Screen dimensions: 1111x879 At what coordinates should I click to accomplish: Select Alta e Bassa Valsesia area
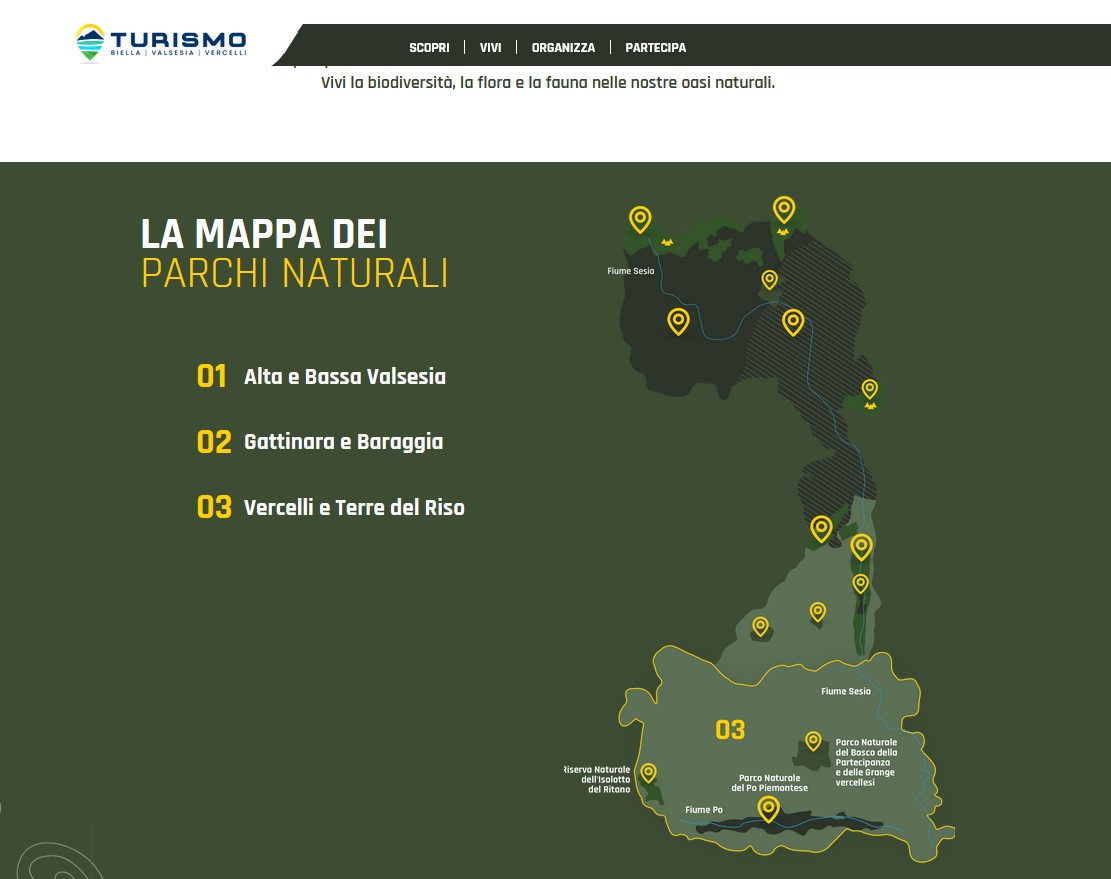[344, 377]
